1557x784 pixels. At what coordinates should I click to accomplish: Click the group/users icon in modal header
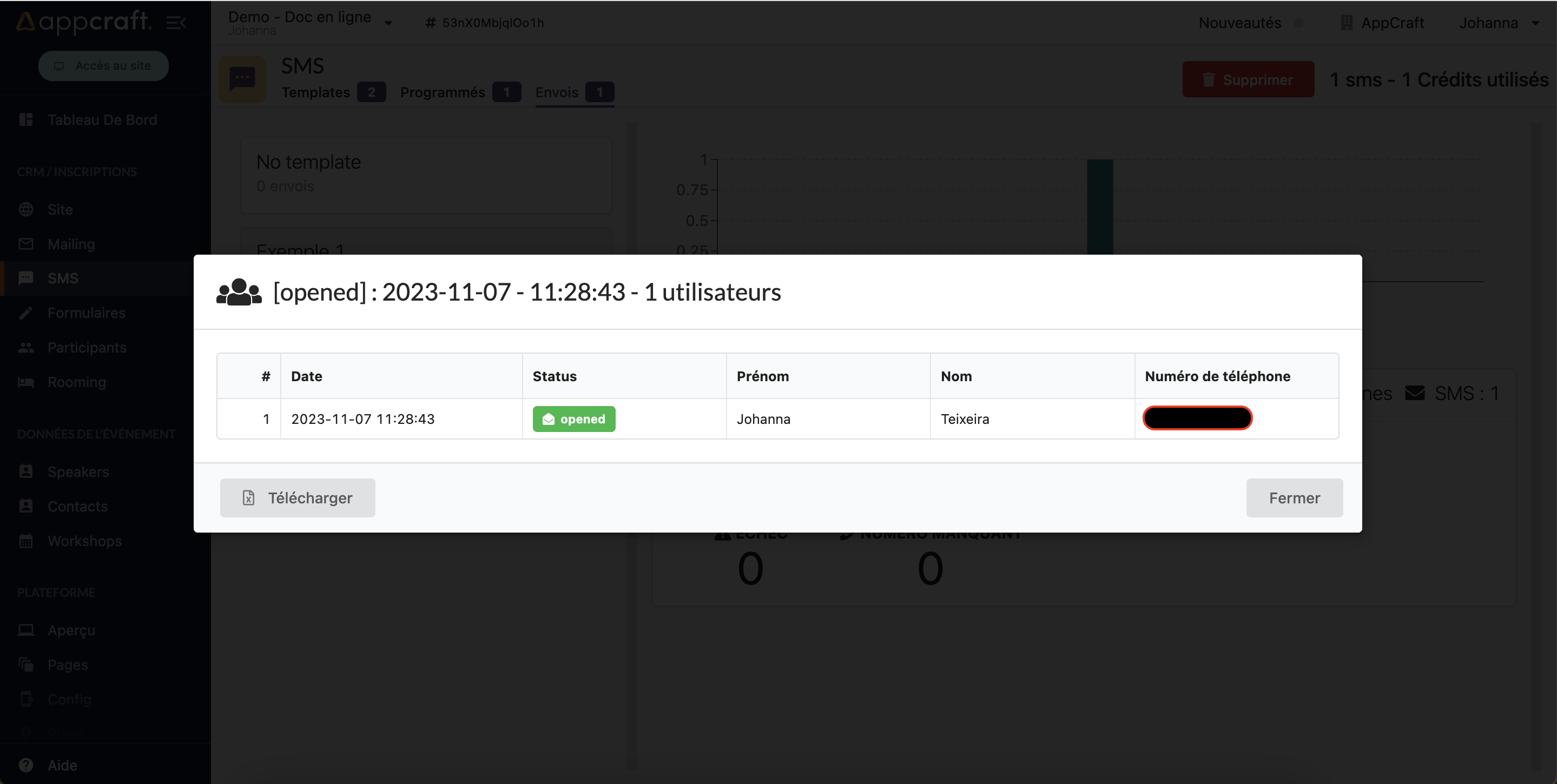238,292
